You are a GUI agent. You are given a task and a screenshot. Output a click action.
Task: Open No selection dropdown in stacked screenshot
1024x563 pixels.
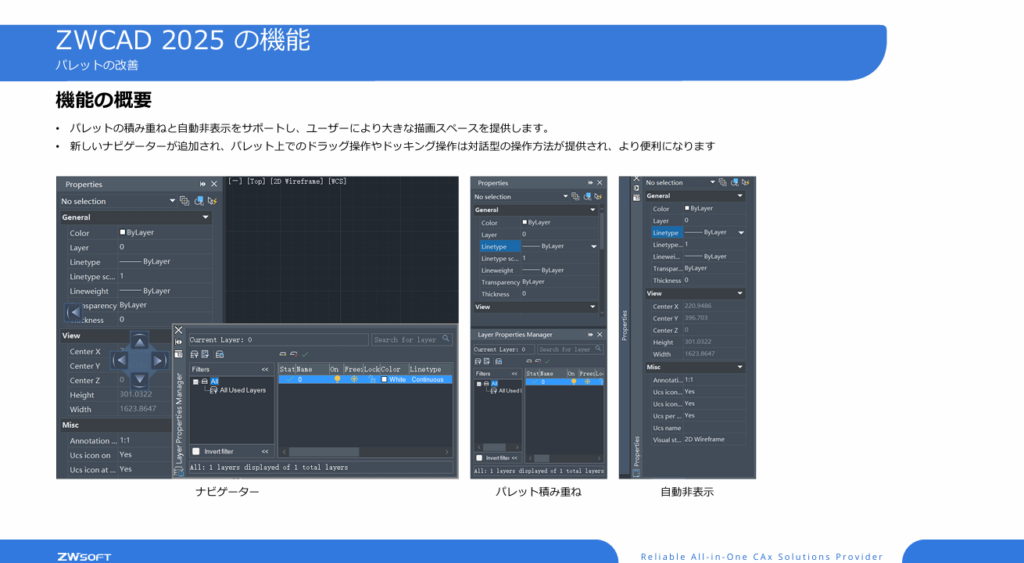566,197
